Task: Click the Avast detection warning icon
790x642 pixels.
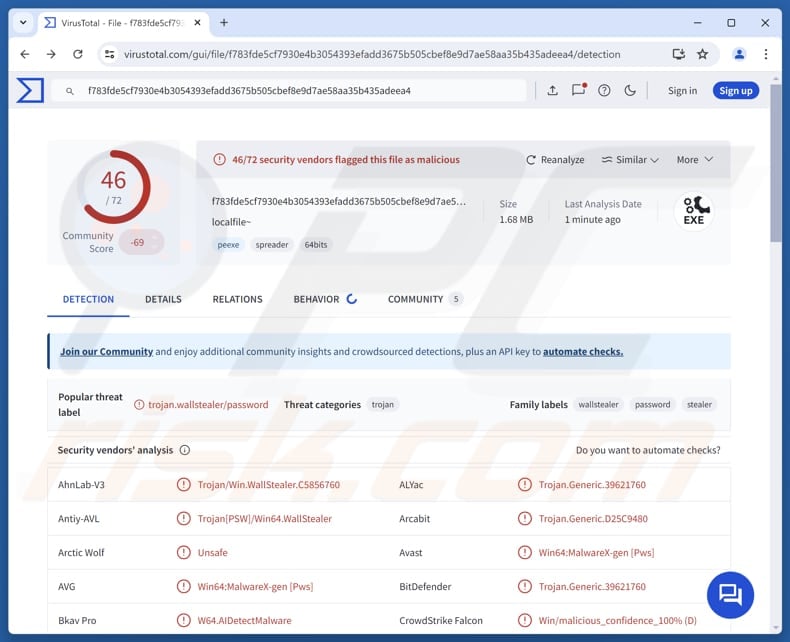Action: [524, 553]
